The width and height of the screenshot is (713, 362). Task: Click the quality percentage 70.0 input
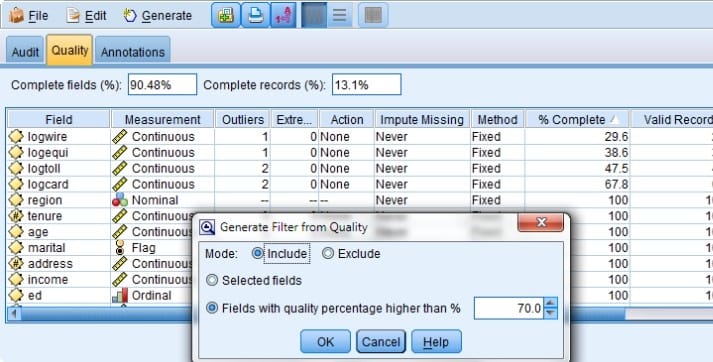(509, 308)
